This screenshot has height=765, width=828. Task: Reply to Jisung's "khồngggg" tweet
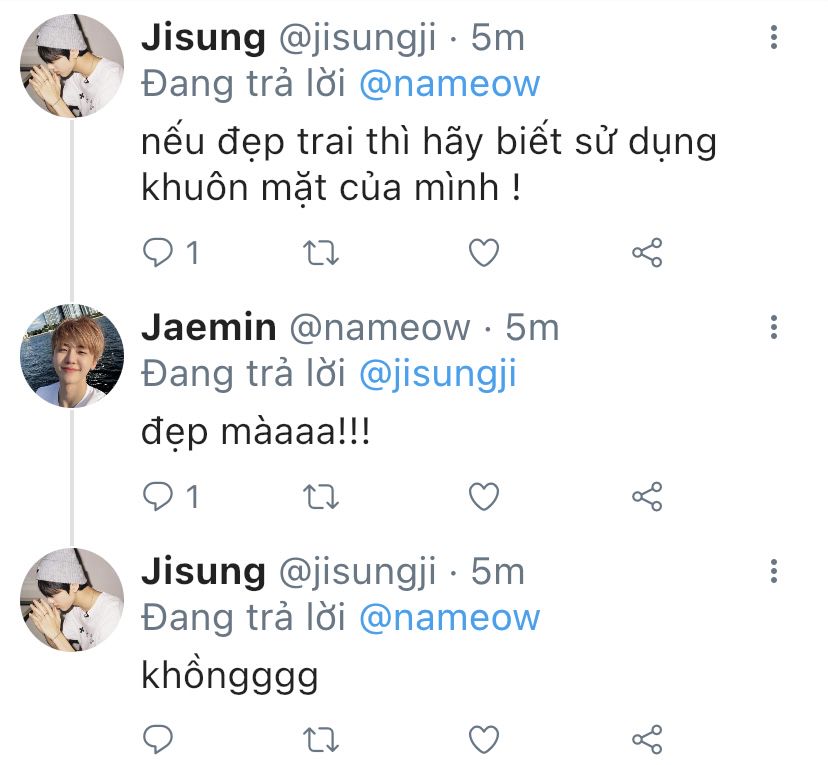click(158, 739)
